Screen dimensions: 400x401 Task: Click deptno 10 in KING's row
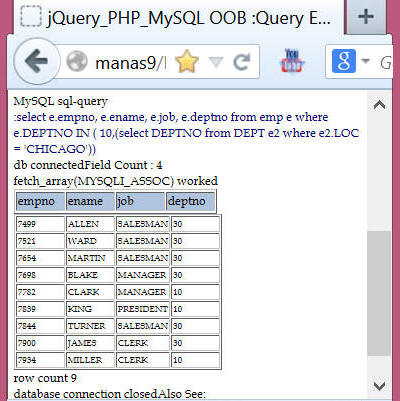tap(195, 309)
